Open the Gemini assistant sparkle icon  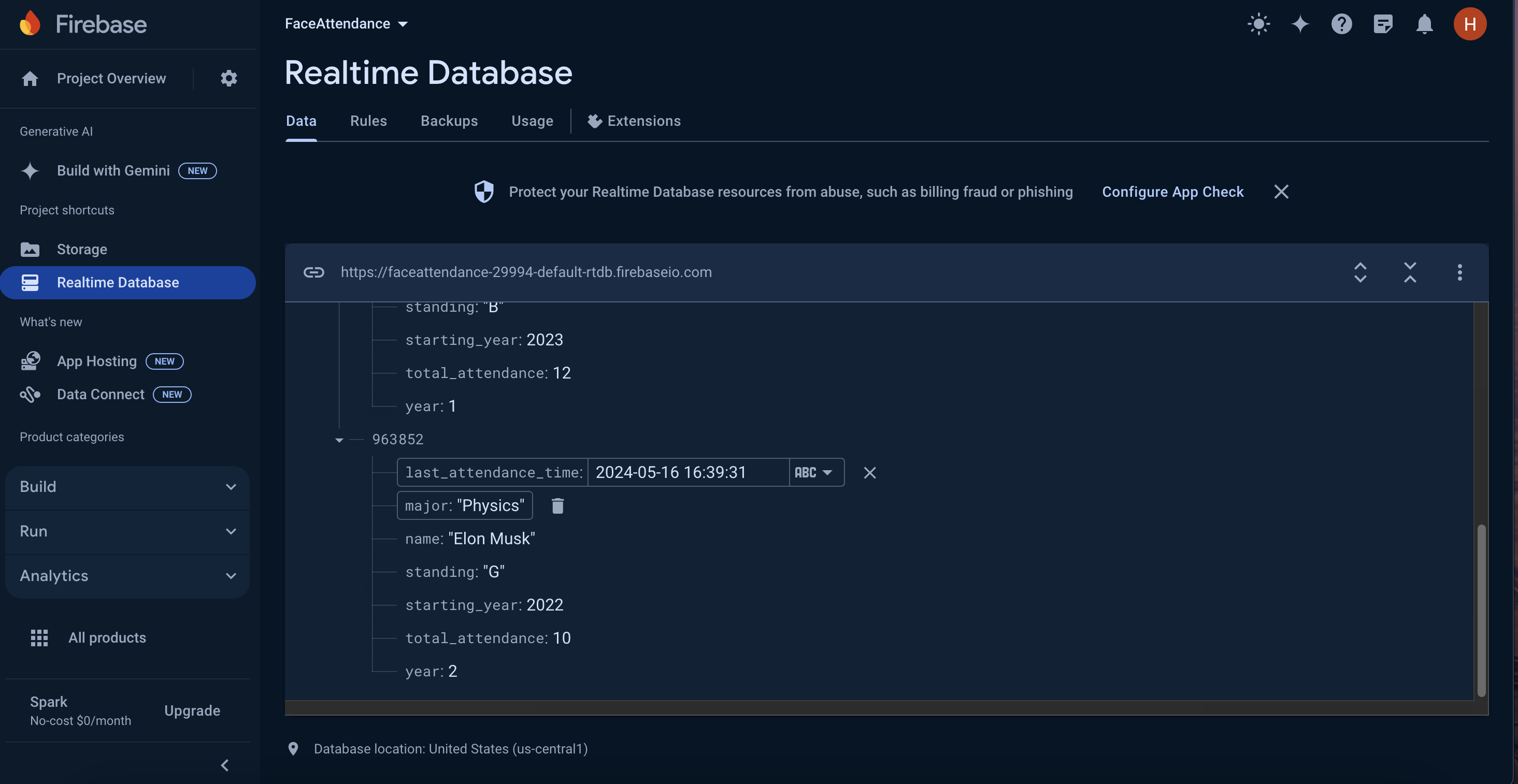(x=1300, y=23)
